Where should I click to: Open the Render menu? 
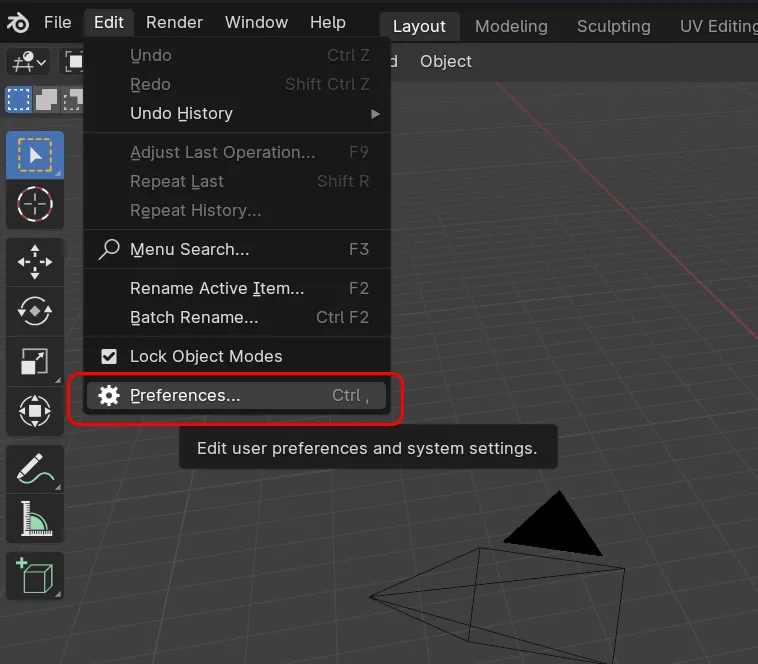(x=174, y=22)
